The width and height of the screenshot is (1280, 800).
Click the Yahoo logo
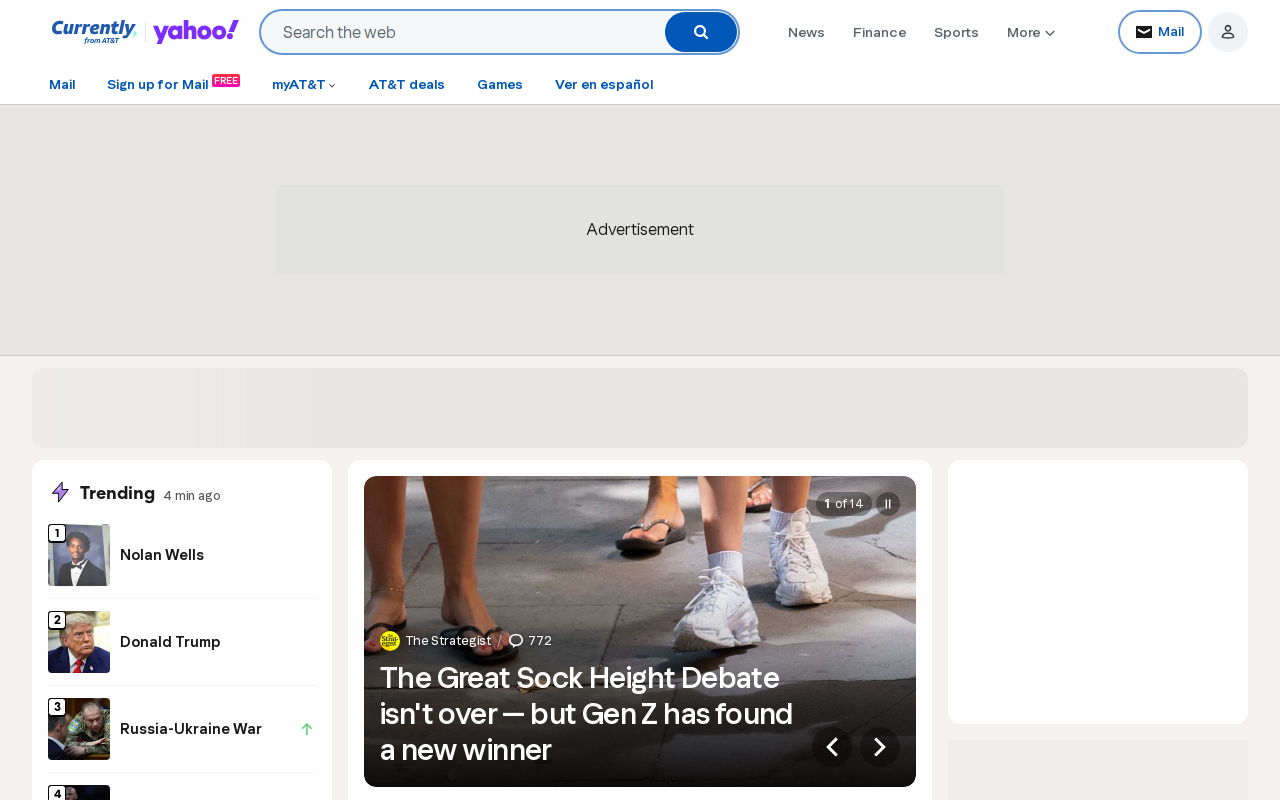(x=196, y=32)
